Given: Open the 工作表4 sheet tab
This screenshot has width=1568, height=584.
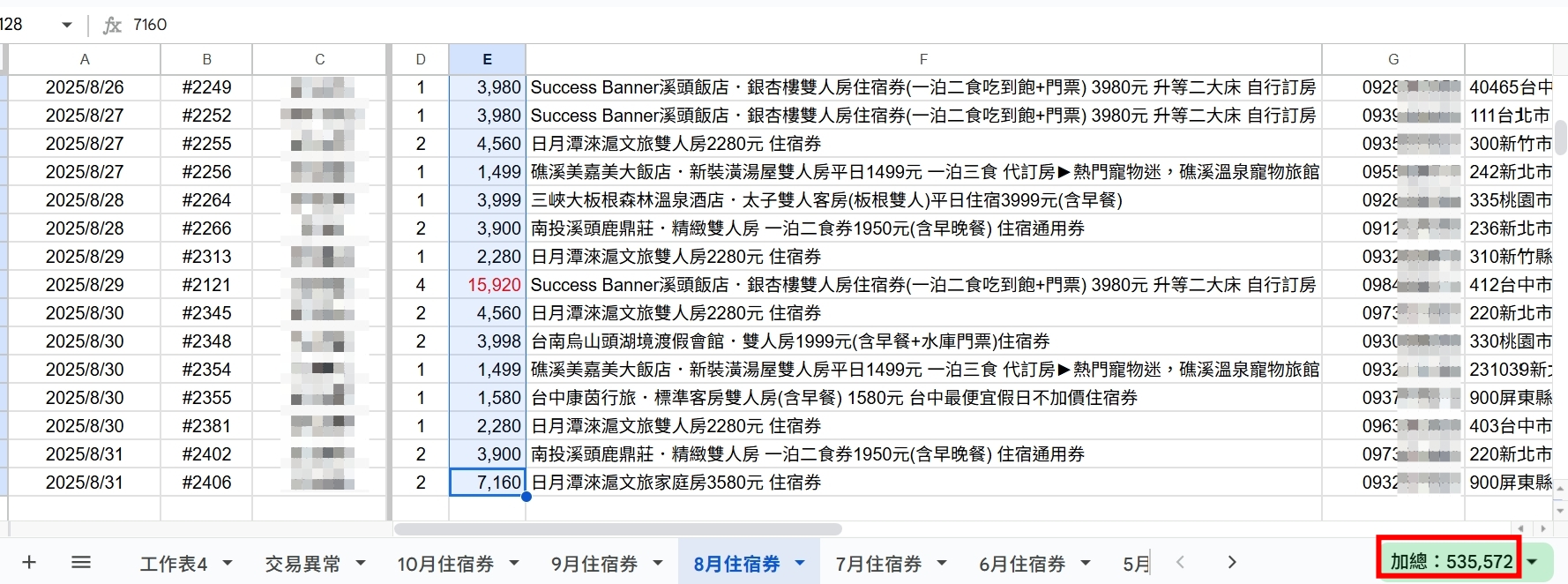Looking at the screenshot, I should pyautogui.click(x=173, y=564).
